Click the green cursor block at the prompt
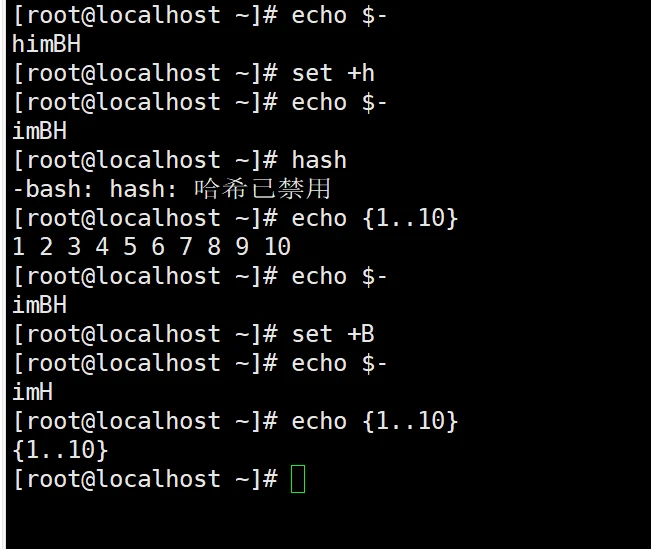This screenshot has height=549, width=651. point(298,479)
